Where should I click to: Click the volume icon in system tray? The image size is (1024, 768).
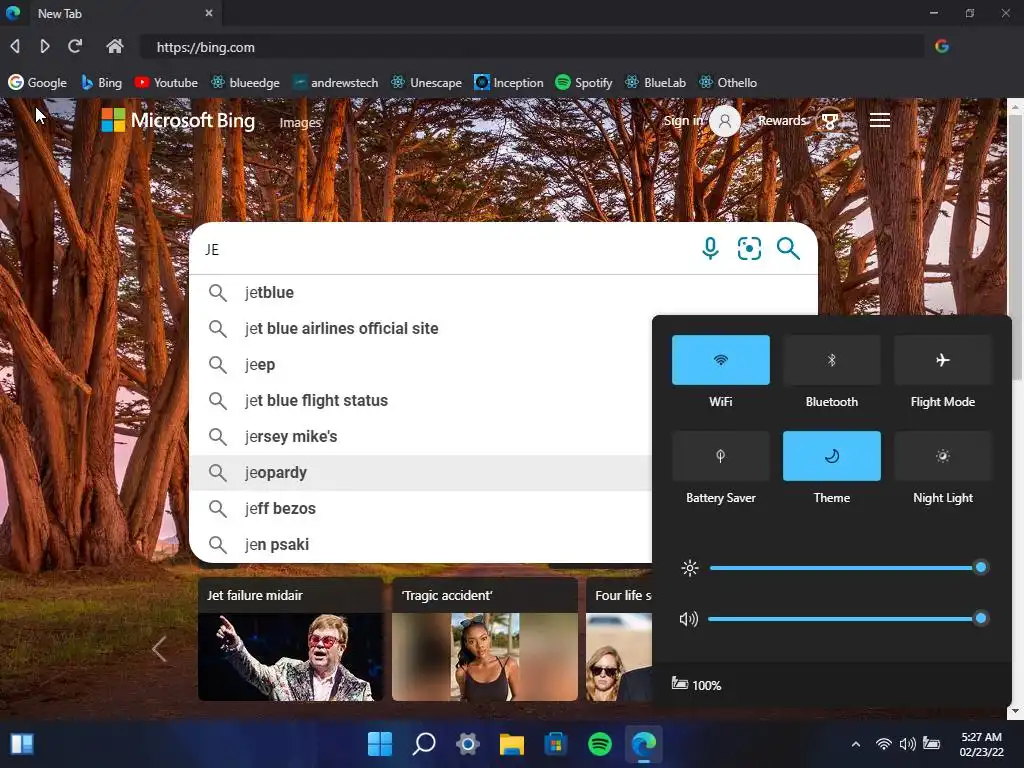coord(907,744)
